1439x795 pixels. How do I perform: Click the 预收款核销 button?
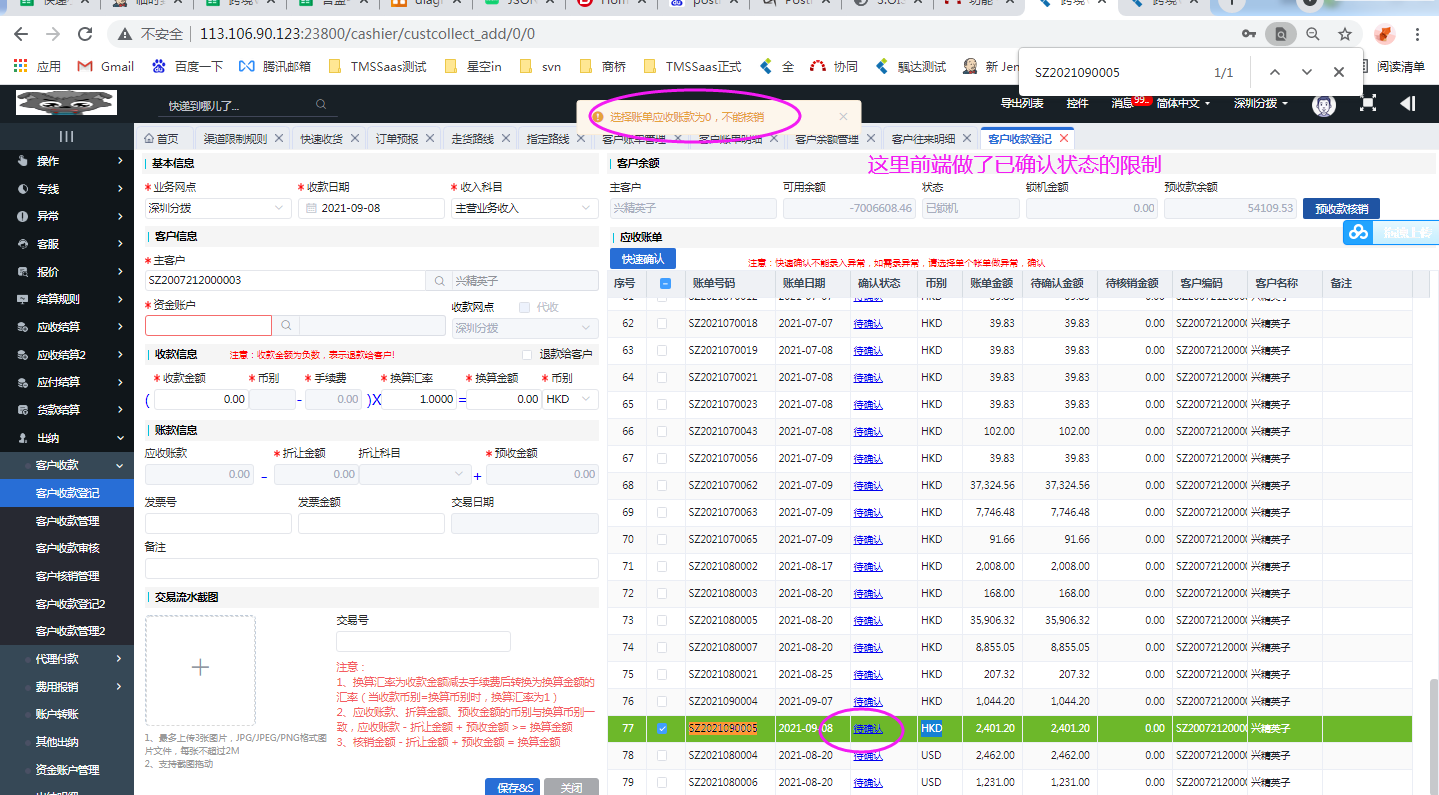tap(1341, 208)
